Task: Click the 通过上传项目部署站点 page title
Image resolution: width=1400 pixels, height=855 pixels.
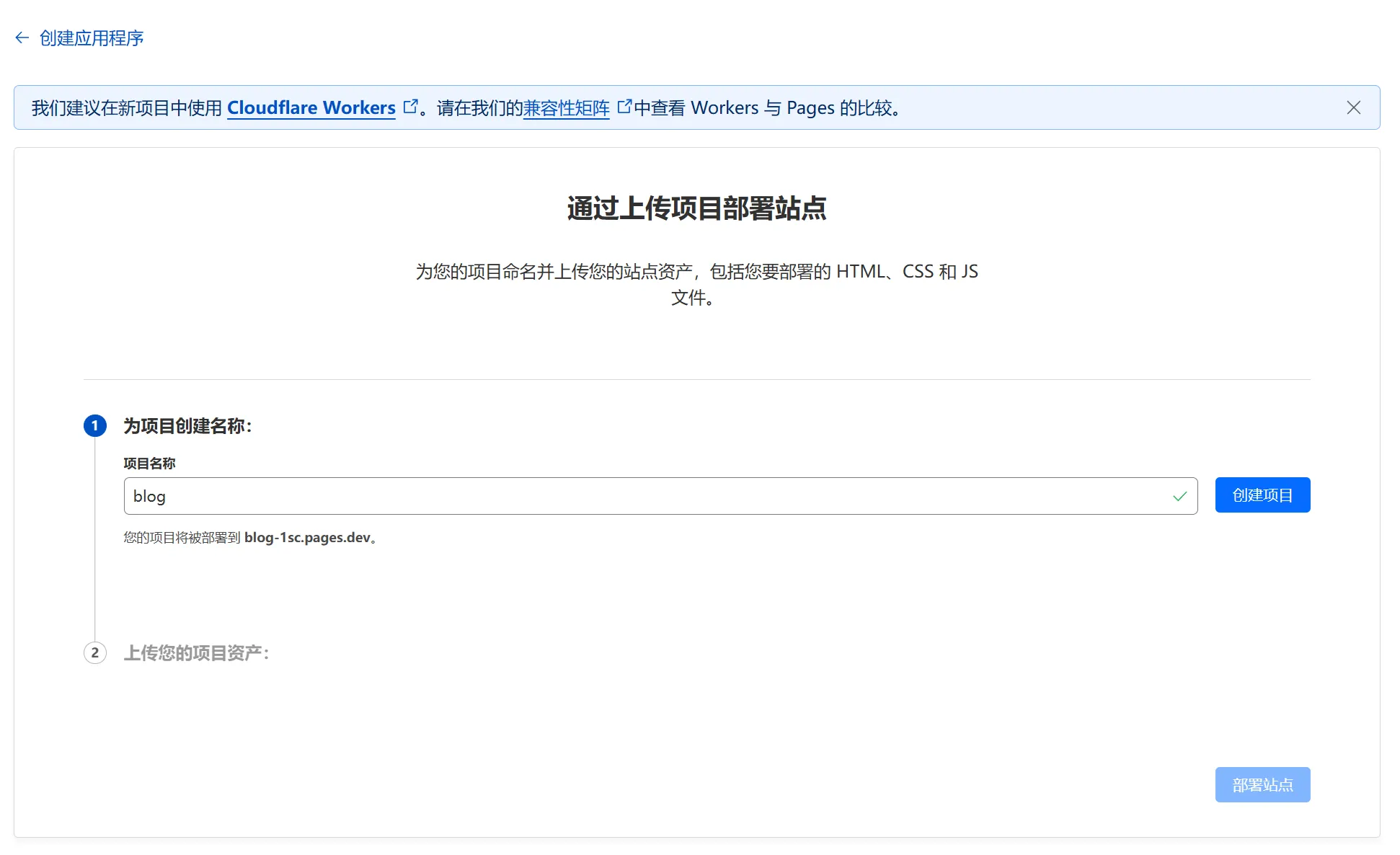Action: [x=696, y=208]
